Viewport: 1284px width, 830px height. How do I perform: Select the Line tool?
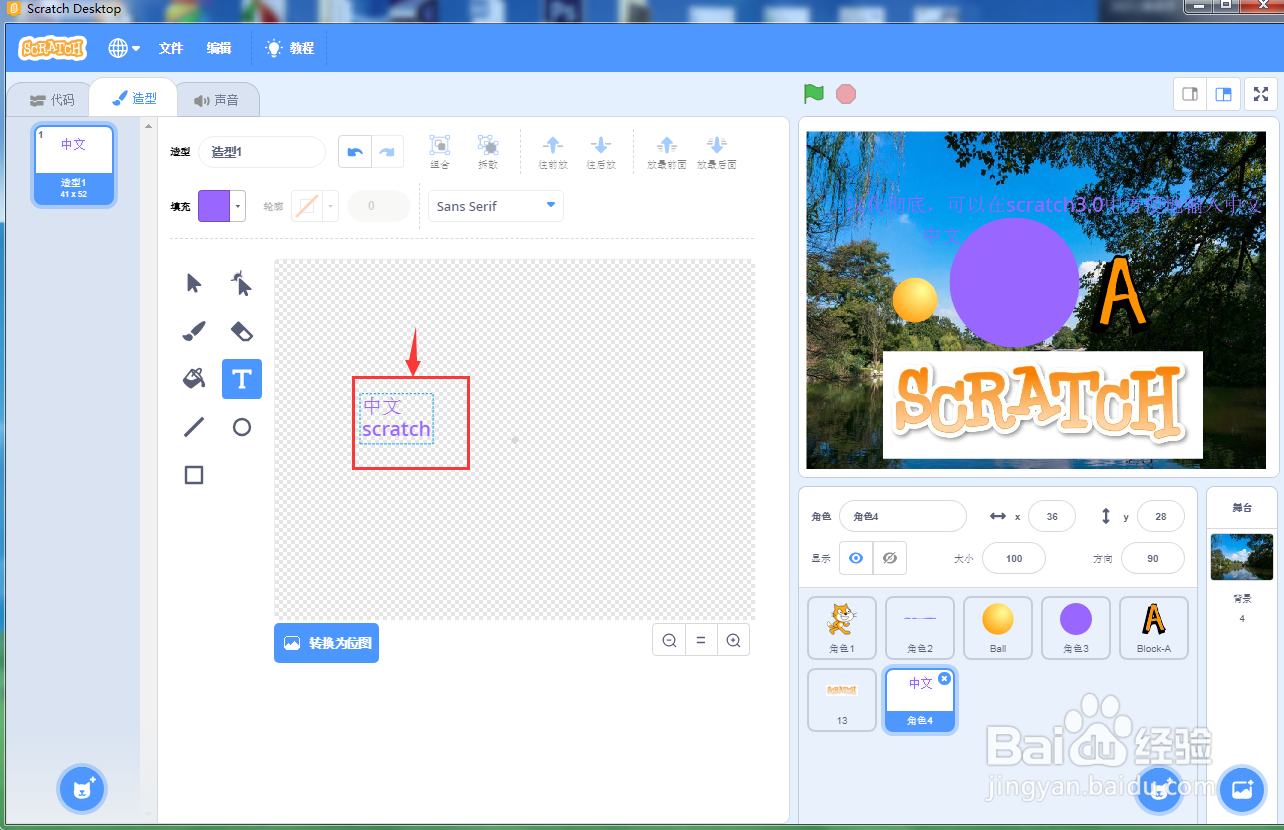click(193, 427)
